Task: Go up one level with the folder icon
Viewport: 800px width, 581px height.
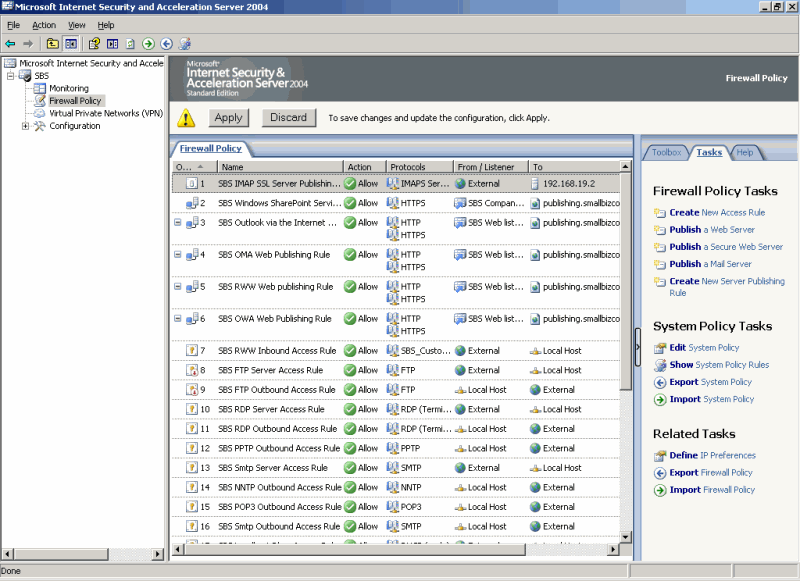Action: (x=53, y=44)
